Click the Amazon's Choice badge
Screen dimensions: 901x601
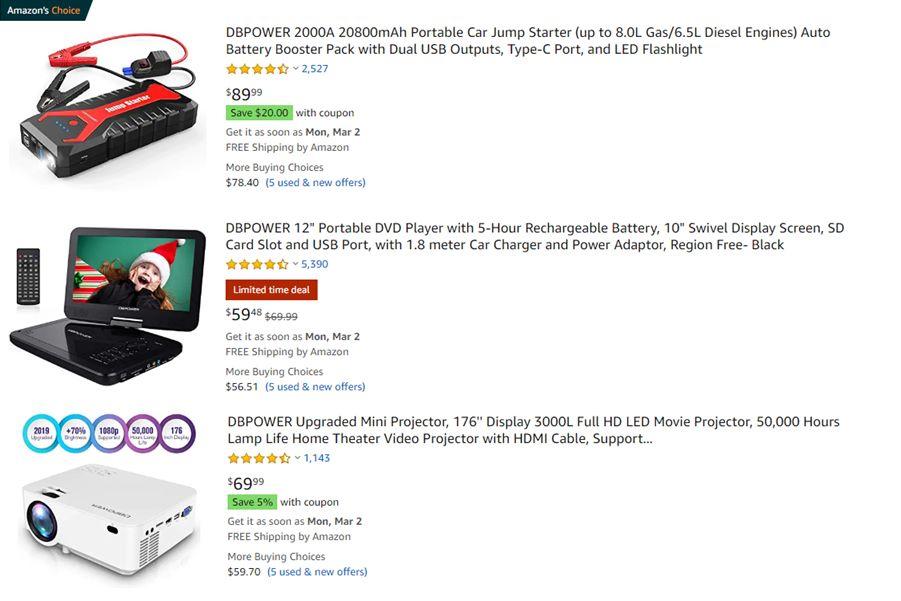pos(44,10)
